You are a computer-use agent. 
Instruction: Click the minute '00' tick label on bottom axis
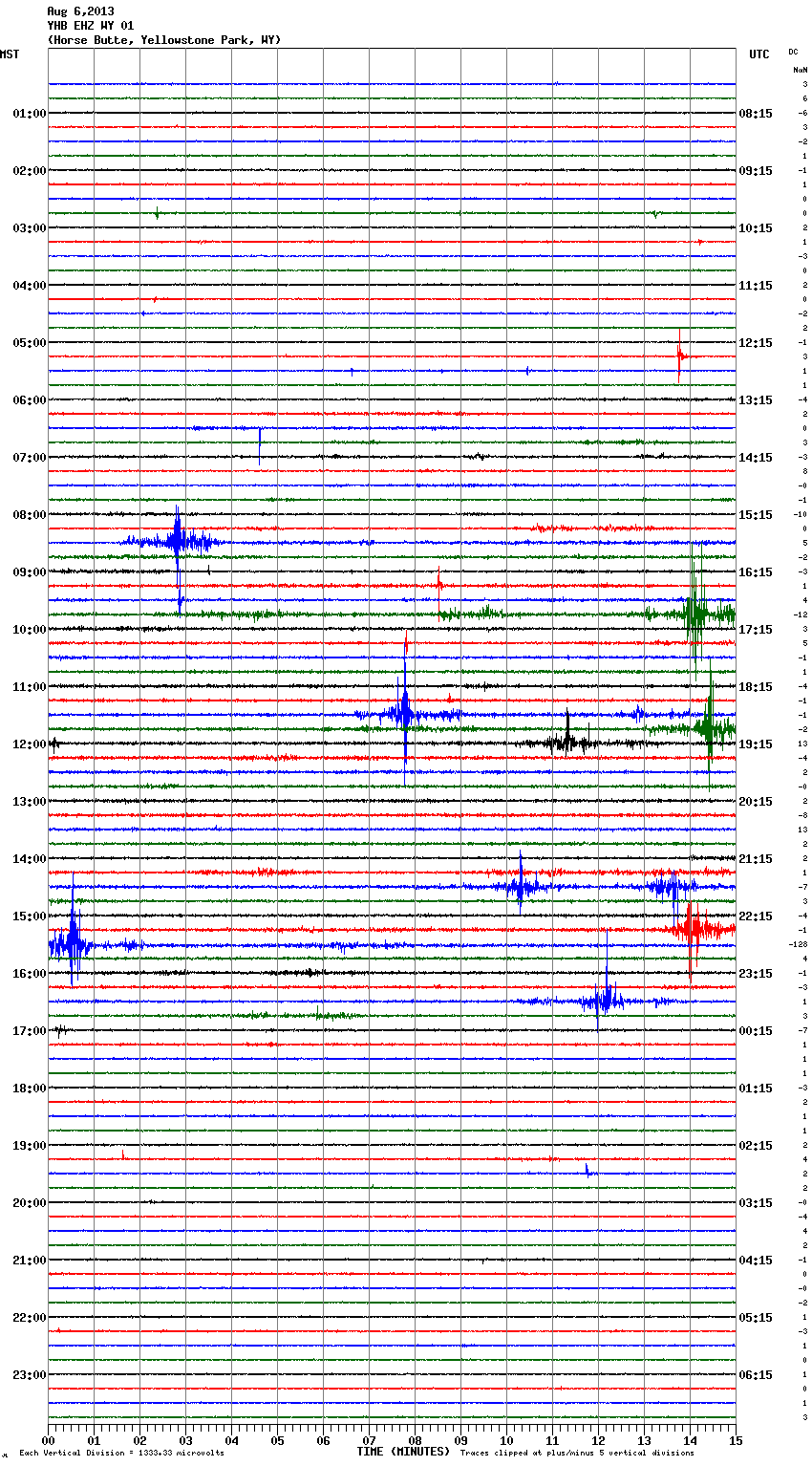pyautogui.click(x=48, y=1440)
